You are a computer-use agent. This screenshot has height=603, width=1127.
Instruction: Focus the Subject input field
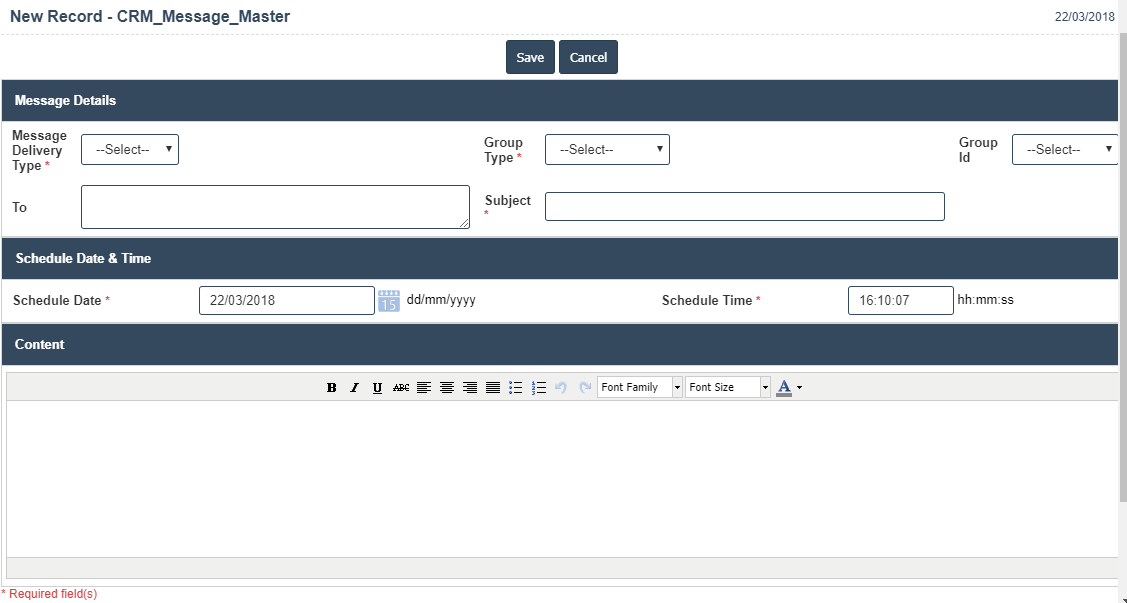coord(745,206)
